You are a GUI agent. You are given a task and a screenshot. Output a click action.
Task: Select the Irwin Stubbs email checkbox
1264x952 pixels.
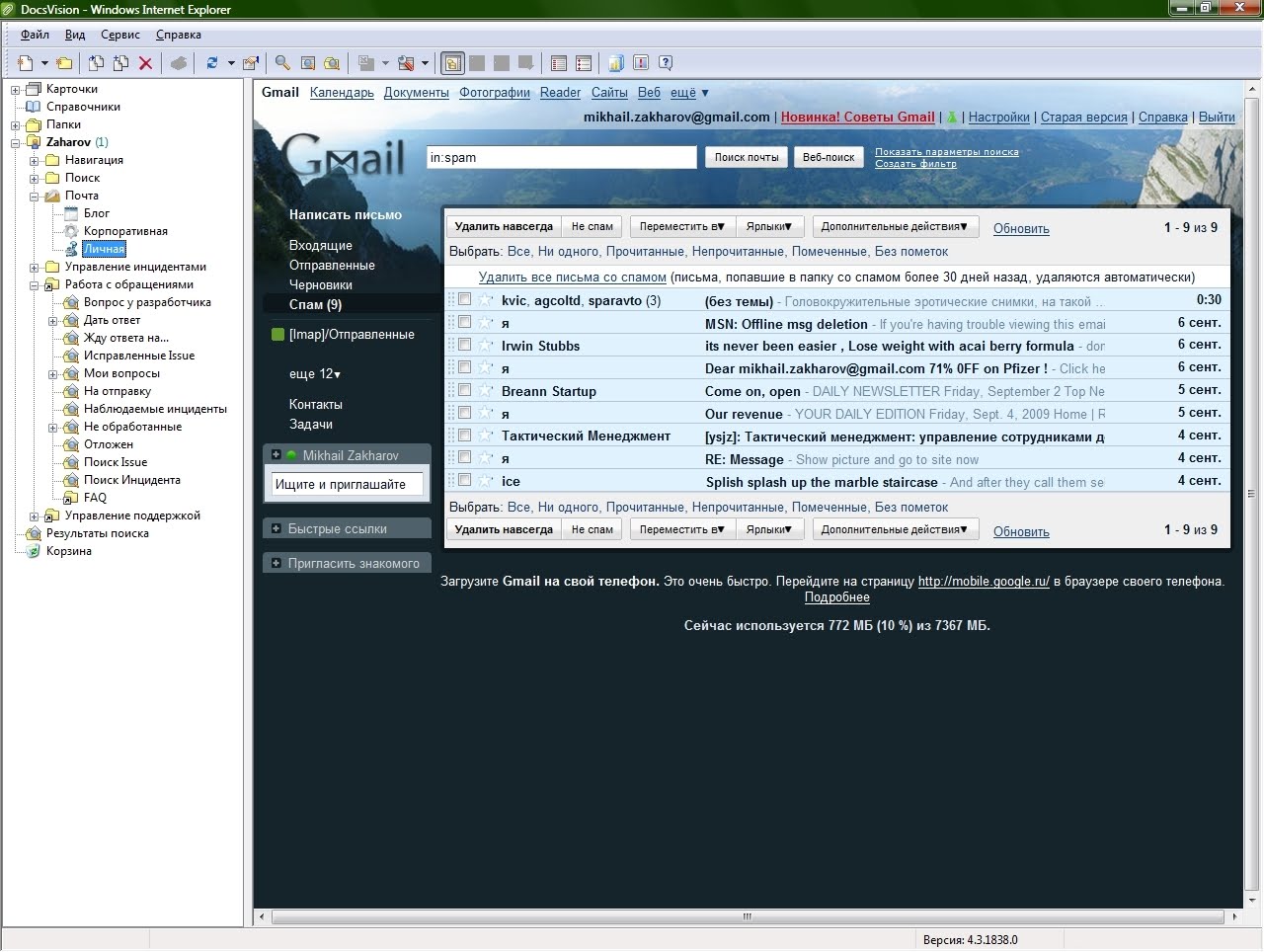click(464, 345)
